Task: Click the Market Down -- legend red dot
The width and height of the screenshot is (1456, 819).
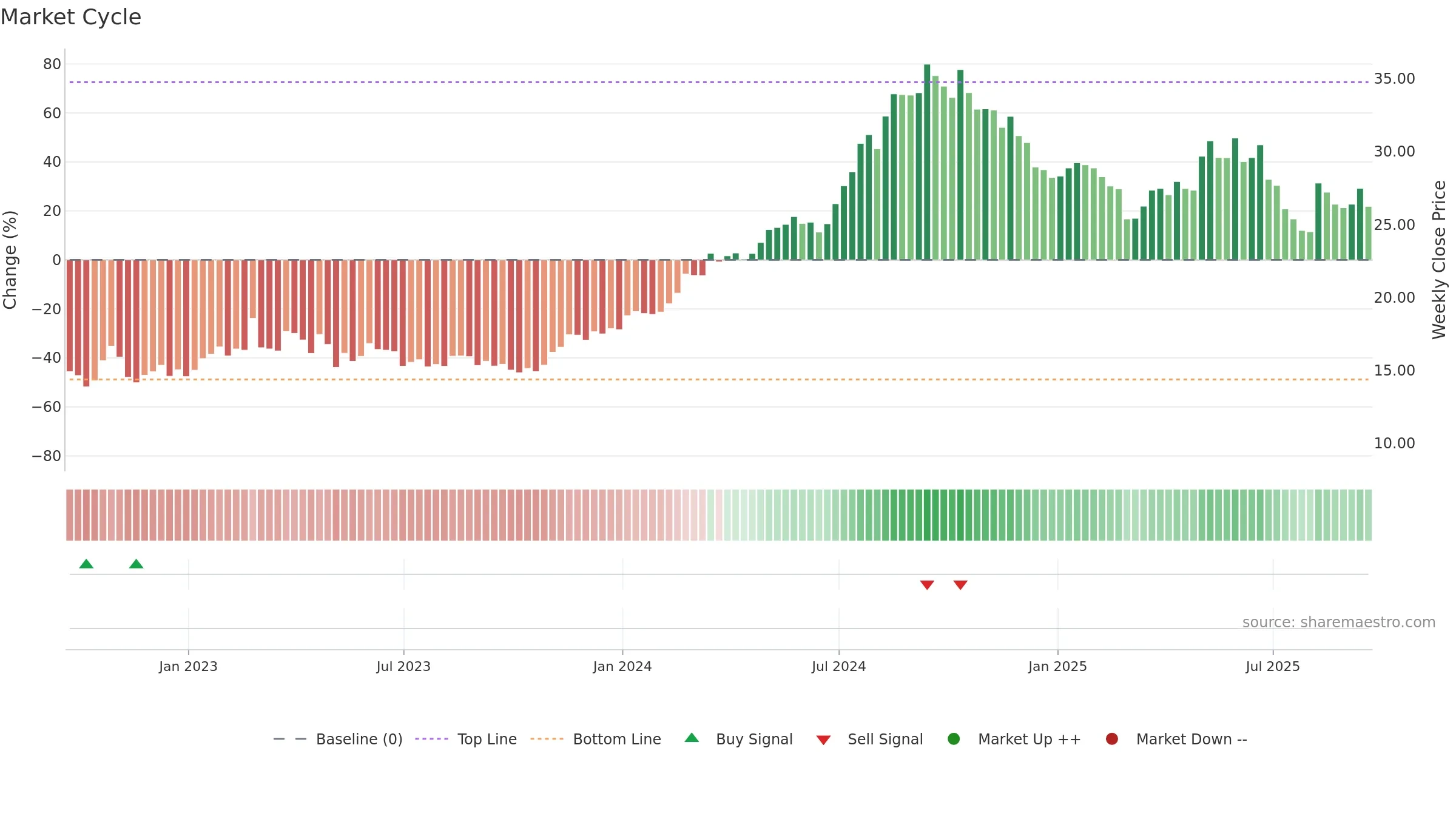Action: point(1112,739)
